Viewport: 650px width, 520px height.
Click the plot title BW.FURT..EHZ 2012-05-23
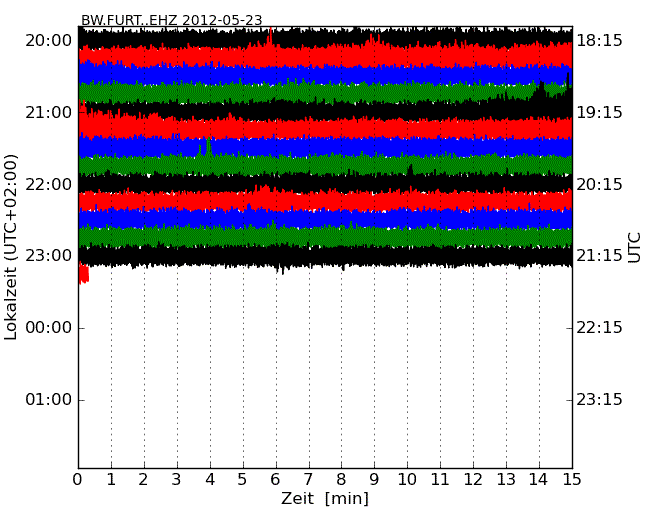(x=172, y=20)
